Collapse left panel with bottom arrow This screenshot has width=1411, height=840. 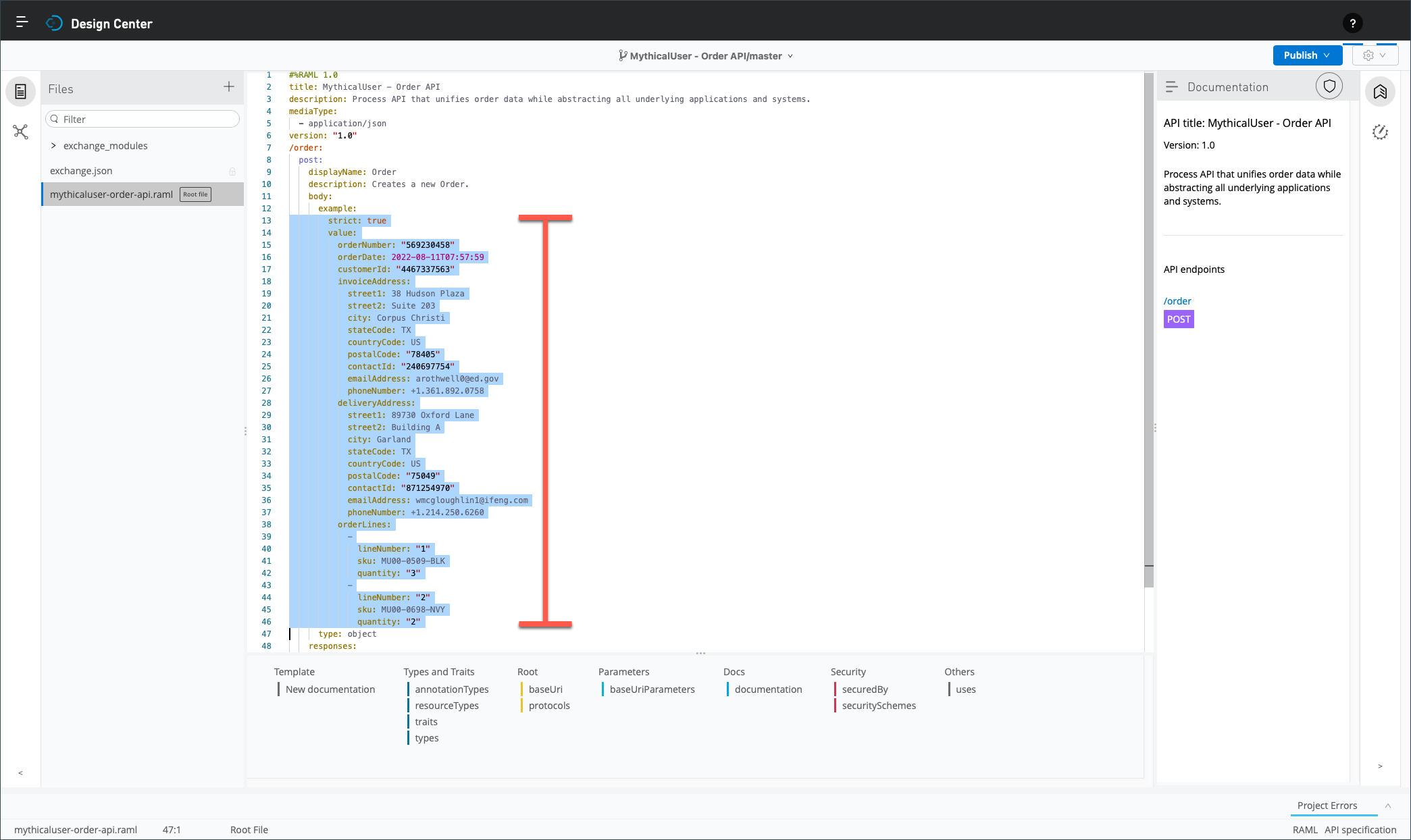click(x=20, y=772)
